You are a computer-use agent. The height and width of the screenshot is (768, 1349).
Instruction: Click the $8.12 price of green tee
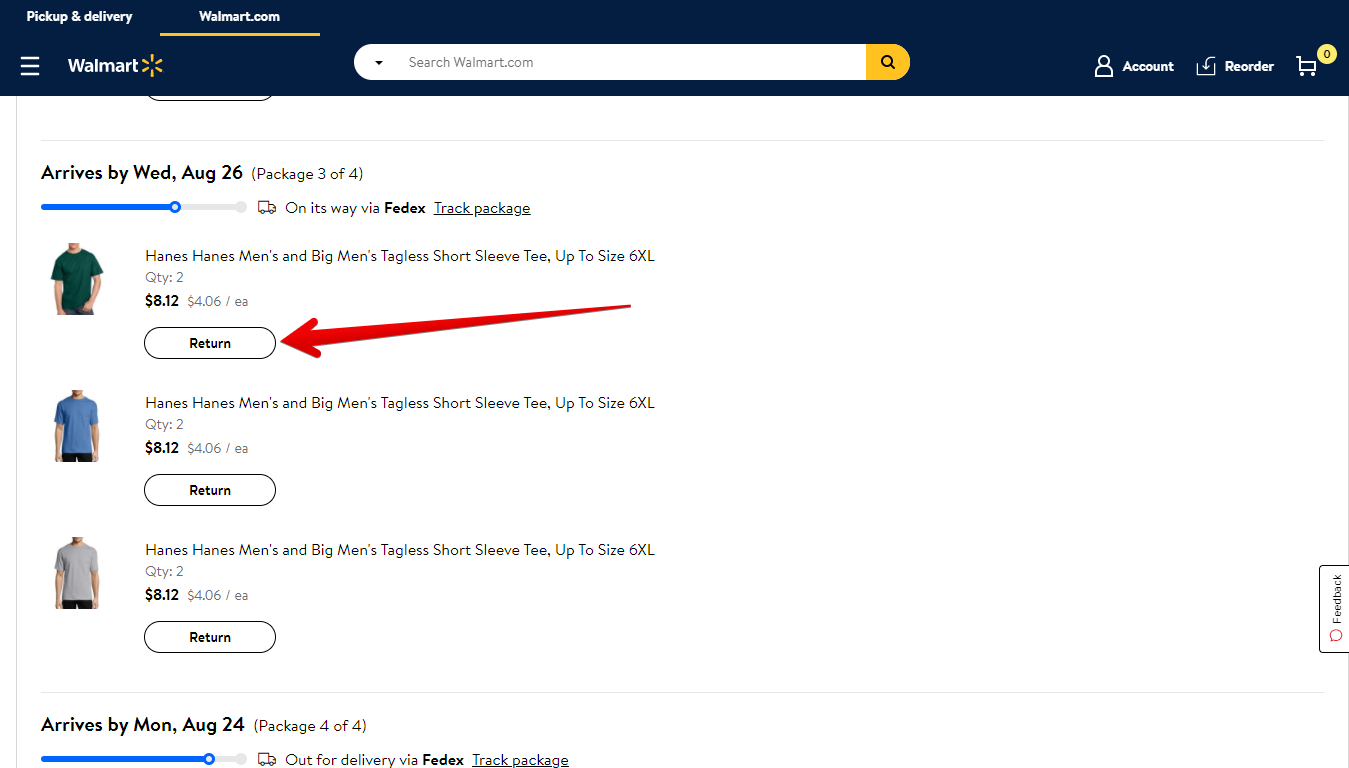click(162, 301)
